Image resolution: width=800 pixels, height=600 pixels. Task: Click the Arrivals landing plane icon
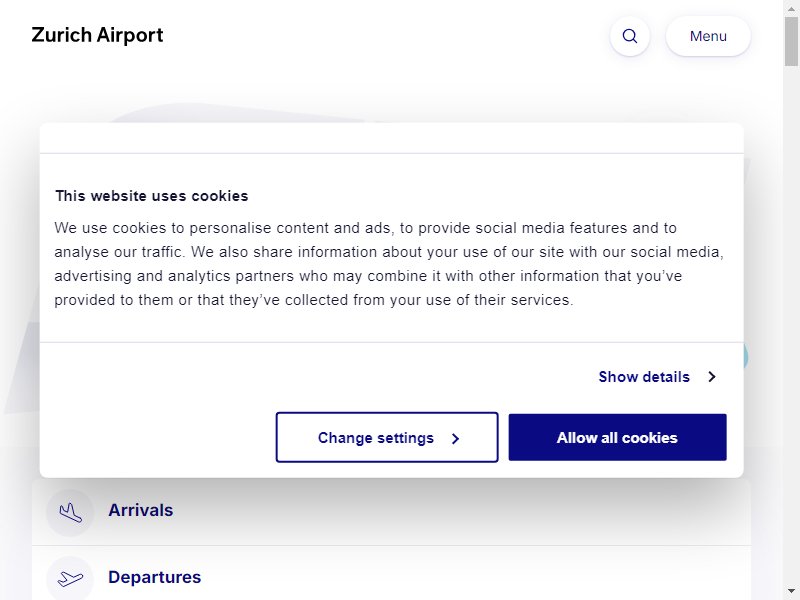[70, 512]
